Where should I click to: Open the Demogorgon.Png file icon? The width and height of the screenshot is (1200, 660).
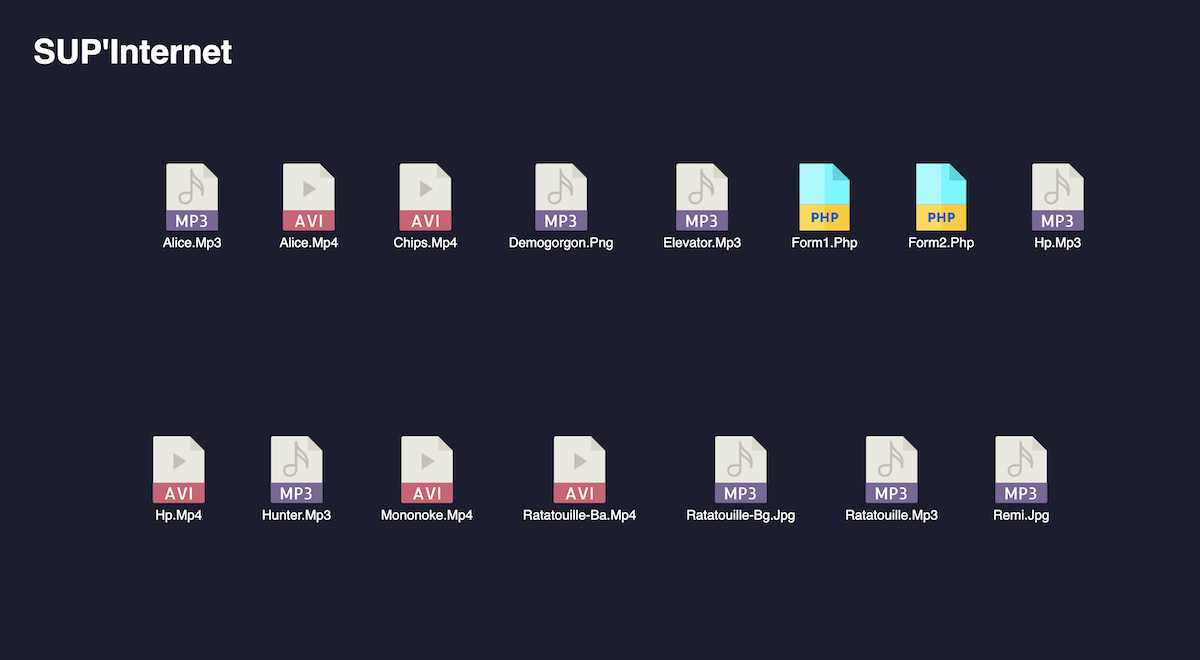(x=561, y=197)
